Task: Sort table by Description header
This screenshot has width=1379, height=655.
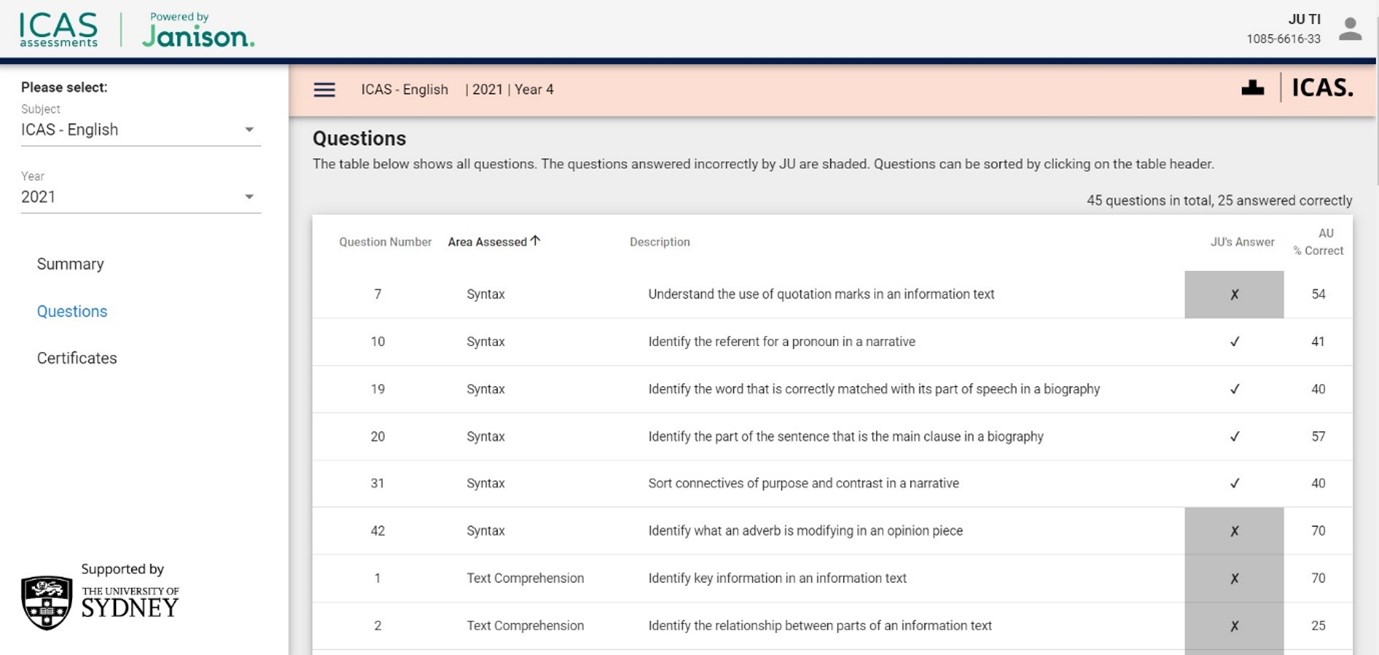Action: click(659, 242)
